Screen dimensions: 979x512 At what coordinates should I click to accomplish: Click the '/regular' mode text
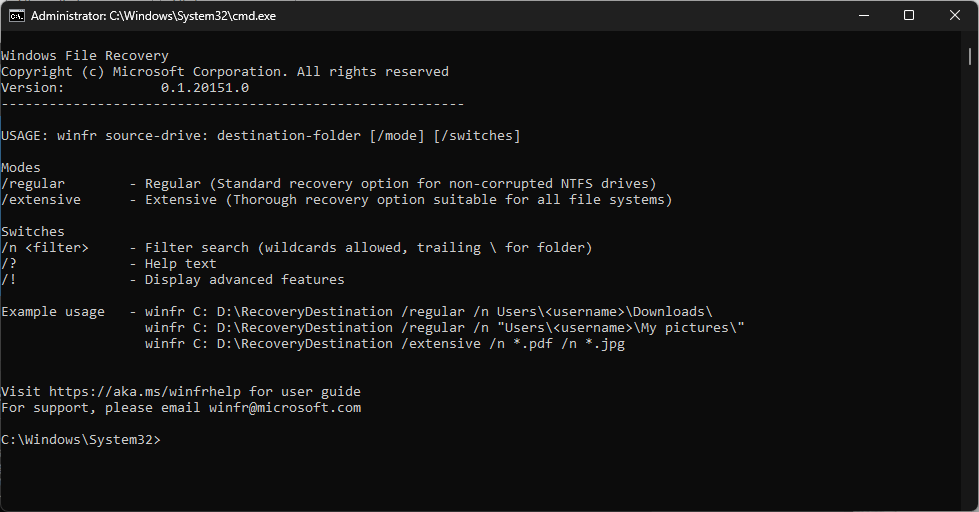[x=33, y=184]
